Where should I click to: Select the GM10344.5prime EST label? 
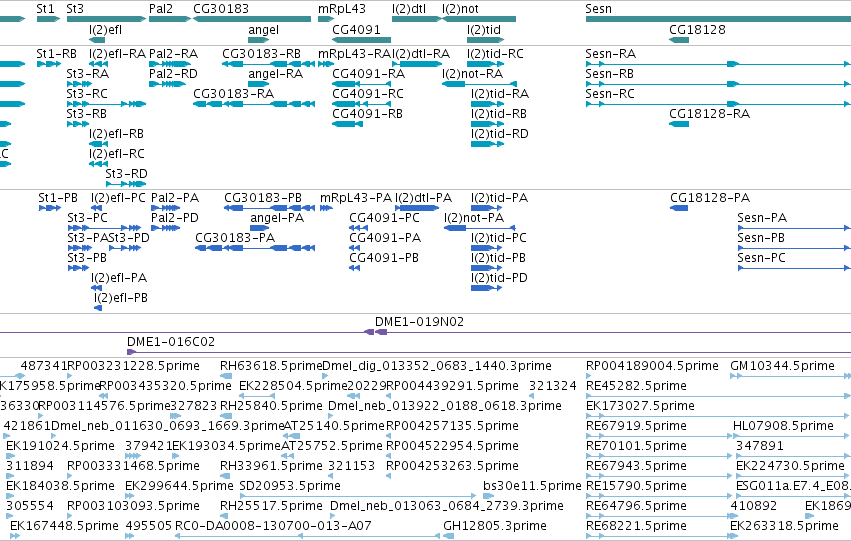pyautogui.click(x=782, y=366)
